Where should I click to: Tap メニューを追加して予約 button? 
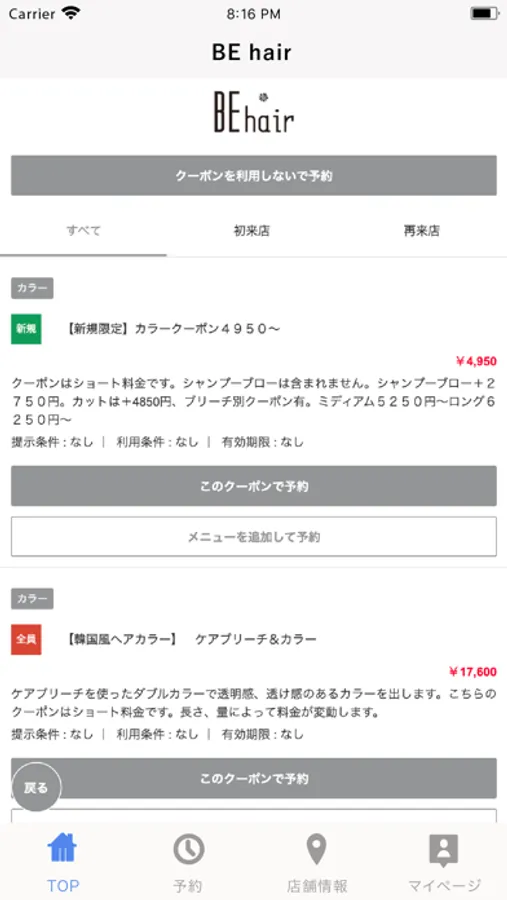point(254,537)
